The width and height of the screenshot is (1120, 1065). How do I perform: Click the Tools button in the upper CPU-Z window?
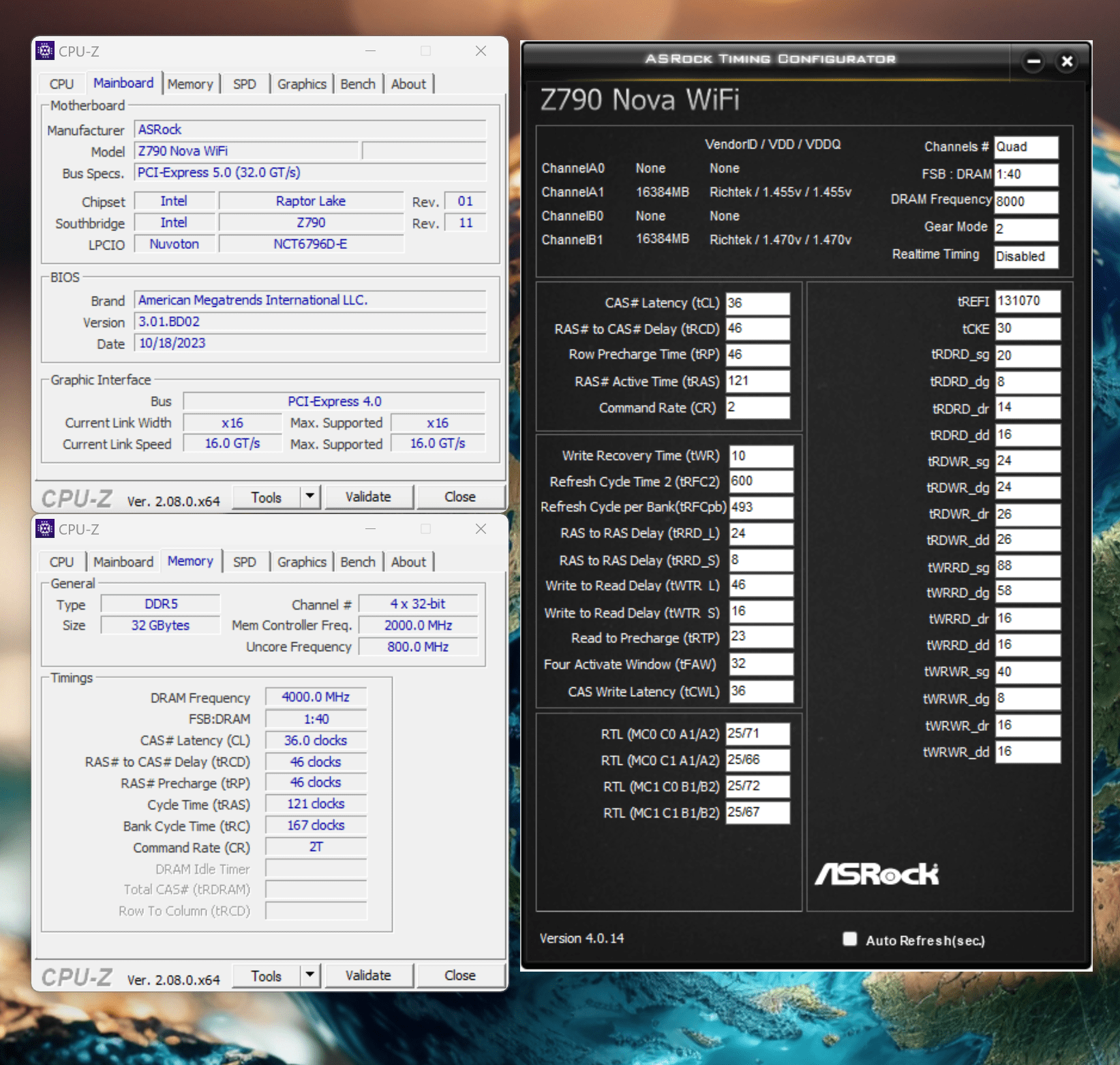[267, 497]
